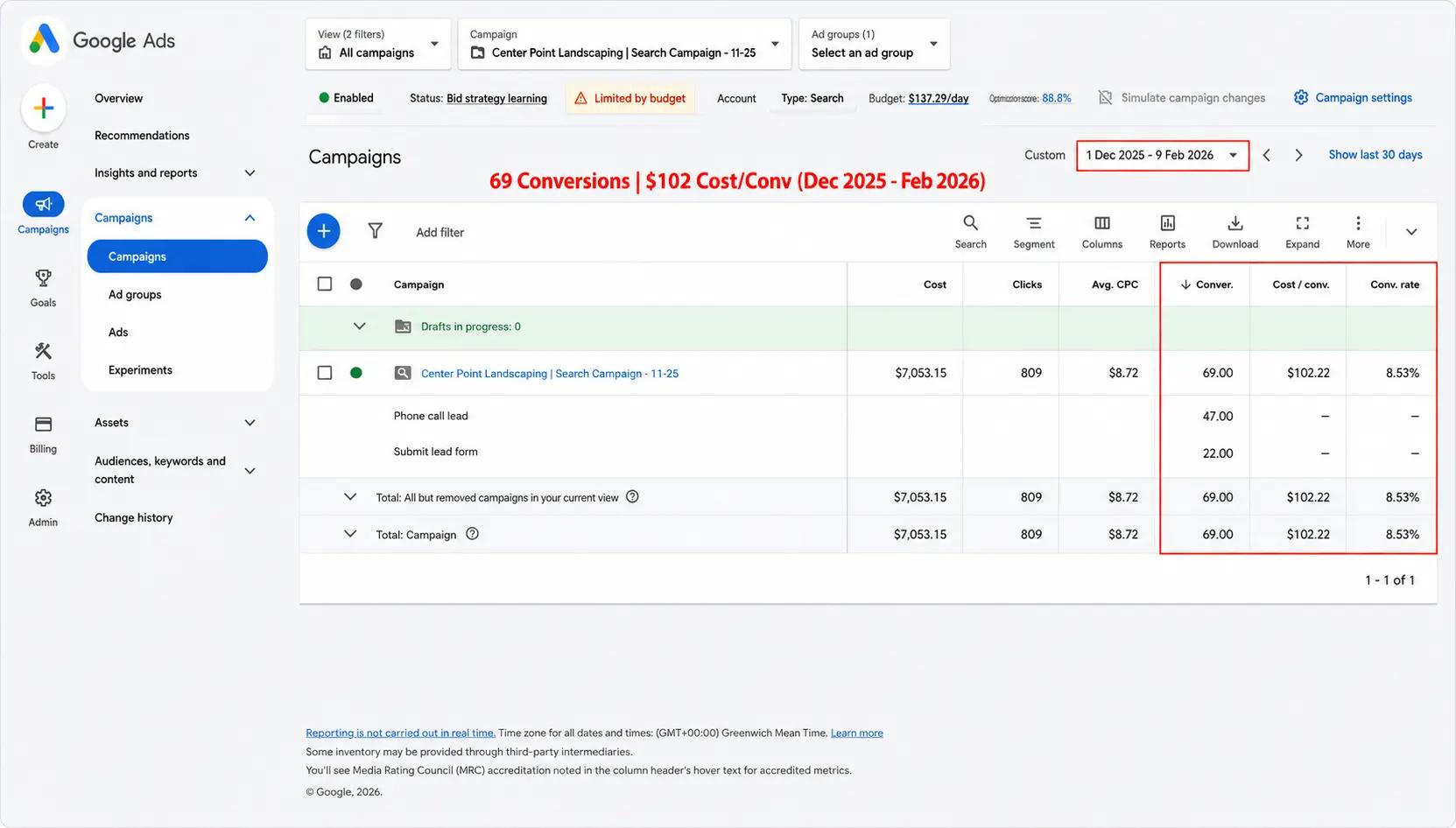1456x828 pixels.
Task: Open the Reports tool
Action: coord(1167,232)
